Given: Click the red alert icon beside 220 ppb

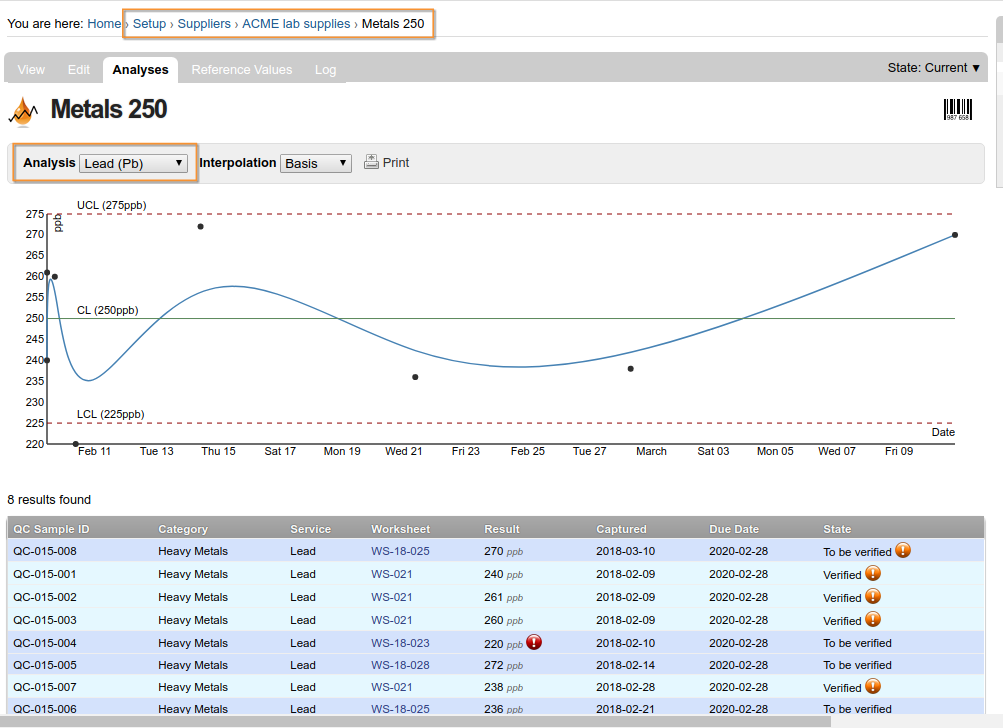Looking at the screenshot, I should click(534, 642).
